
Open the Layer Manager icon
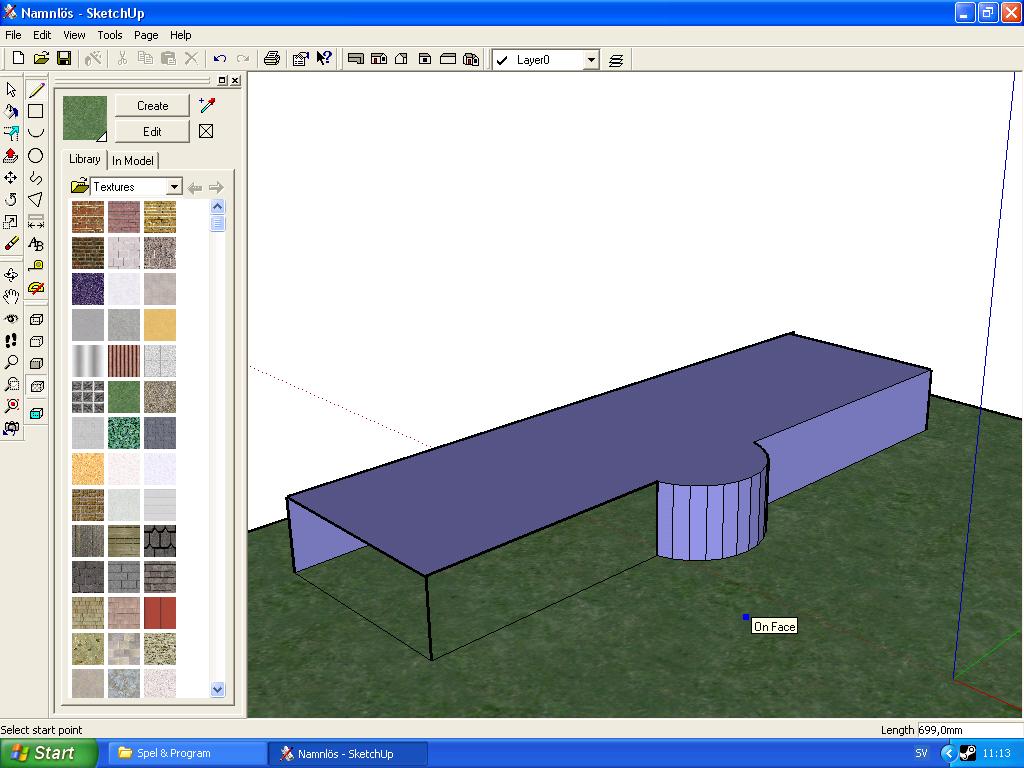[x=616, y=60]
